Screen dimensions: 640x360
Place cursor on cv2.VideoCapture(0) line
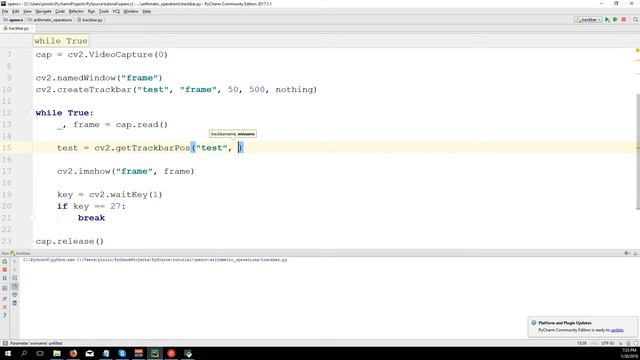coord(102,55)
